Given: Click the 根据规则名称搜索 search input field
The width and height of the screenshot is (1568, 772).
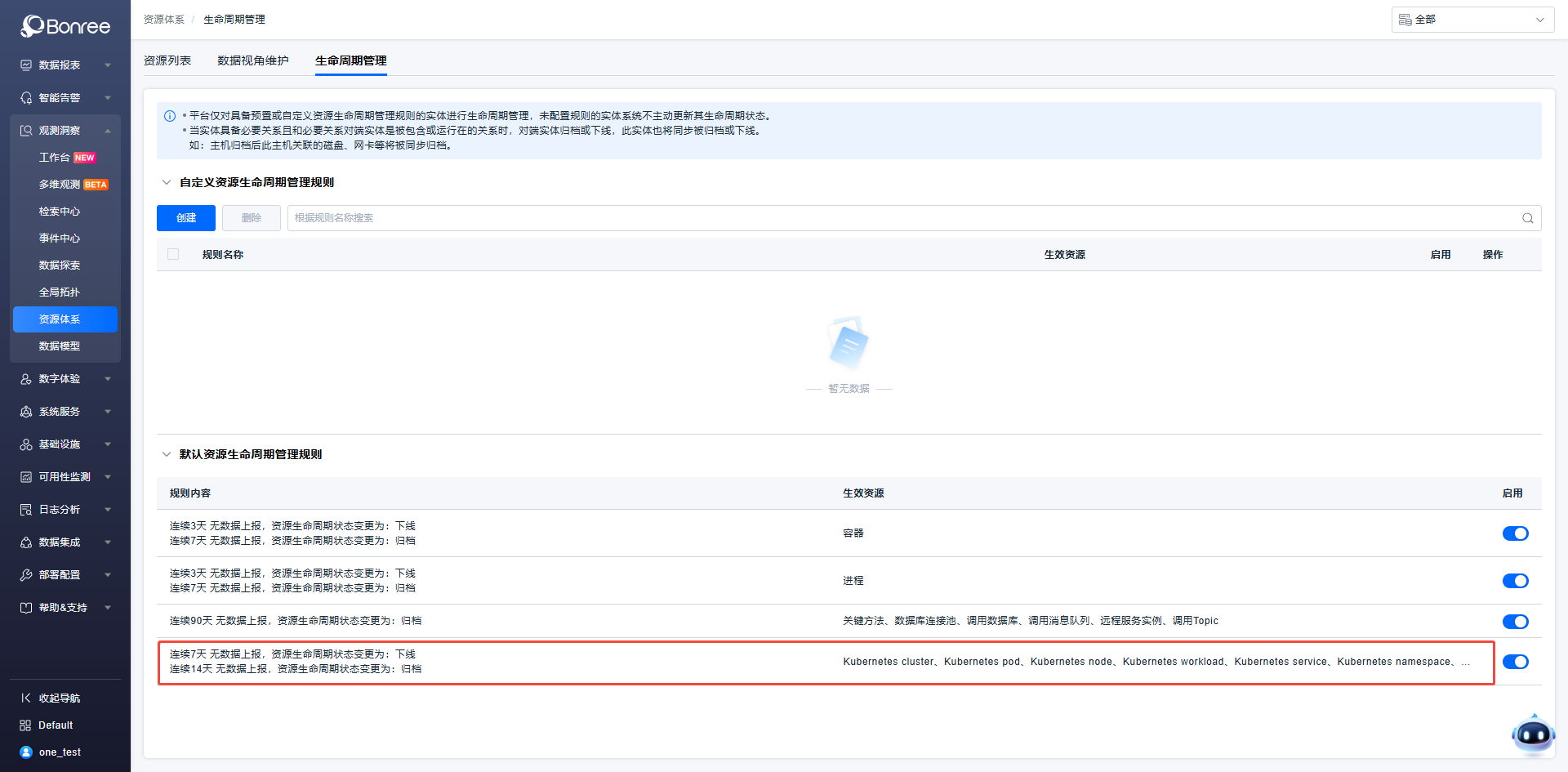Looking at the screenshot, I should 898,218.
